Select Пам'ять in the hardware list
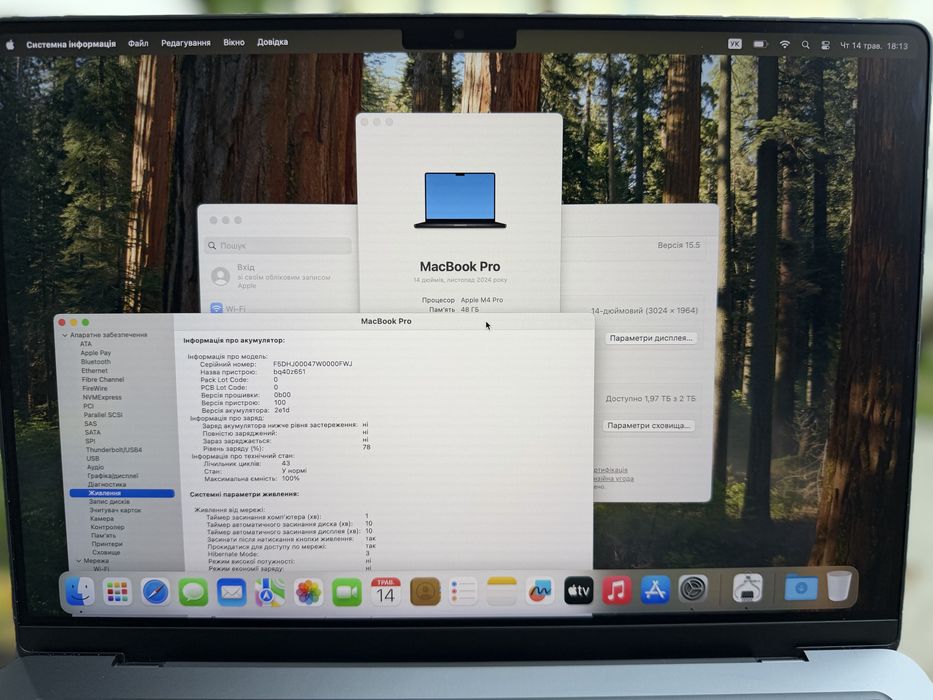The image size is (933, 700). (104, 535)
